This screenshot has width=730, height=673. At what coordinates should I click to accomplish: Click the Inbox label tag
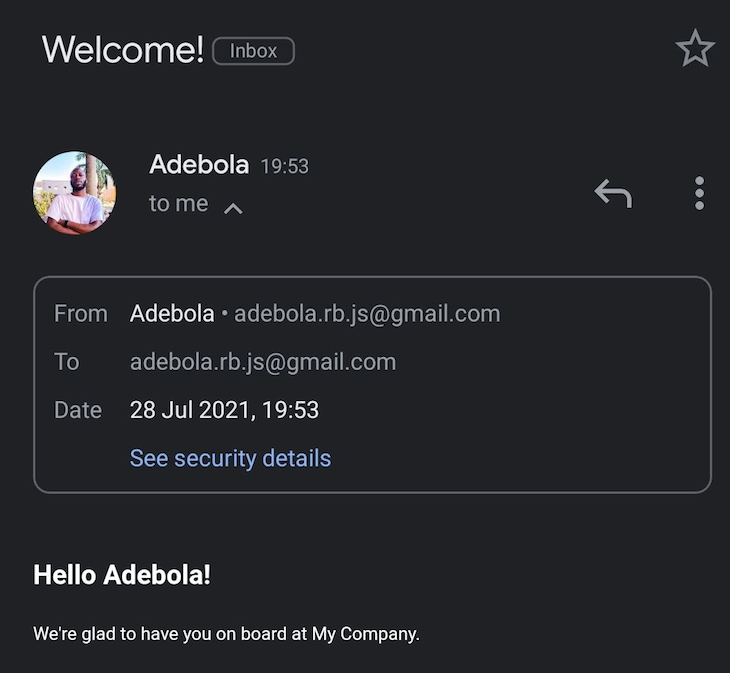click(x=253, y=51)
